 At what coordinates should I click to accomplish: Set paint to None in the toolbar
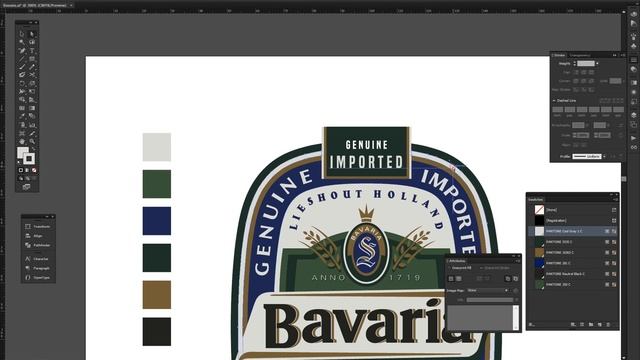[34, 170]
